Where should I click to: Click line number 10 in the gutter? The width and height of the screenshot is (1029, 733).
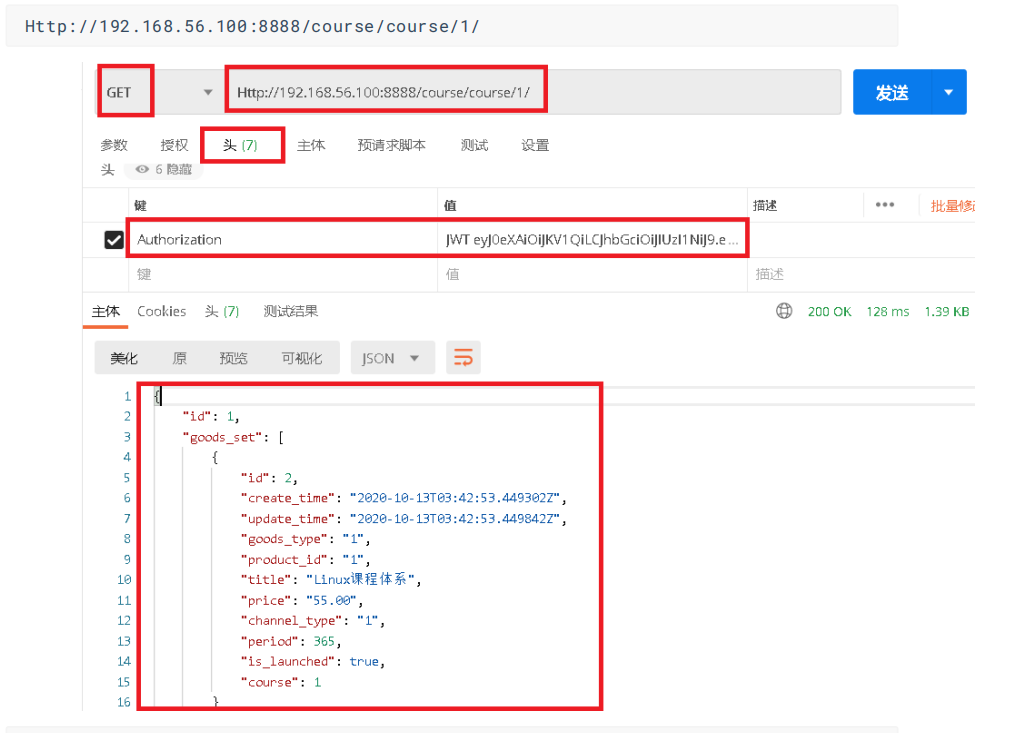pyautogui.click(x=124, y=579)
